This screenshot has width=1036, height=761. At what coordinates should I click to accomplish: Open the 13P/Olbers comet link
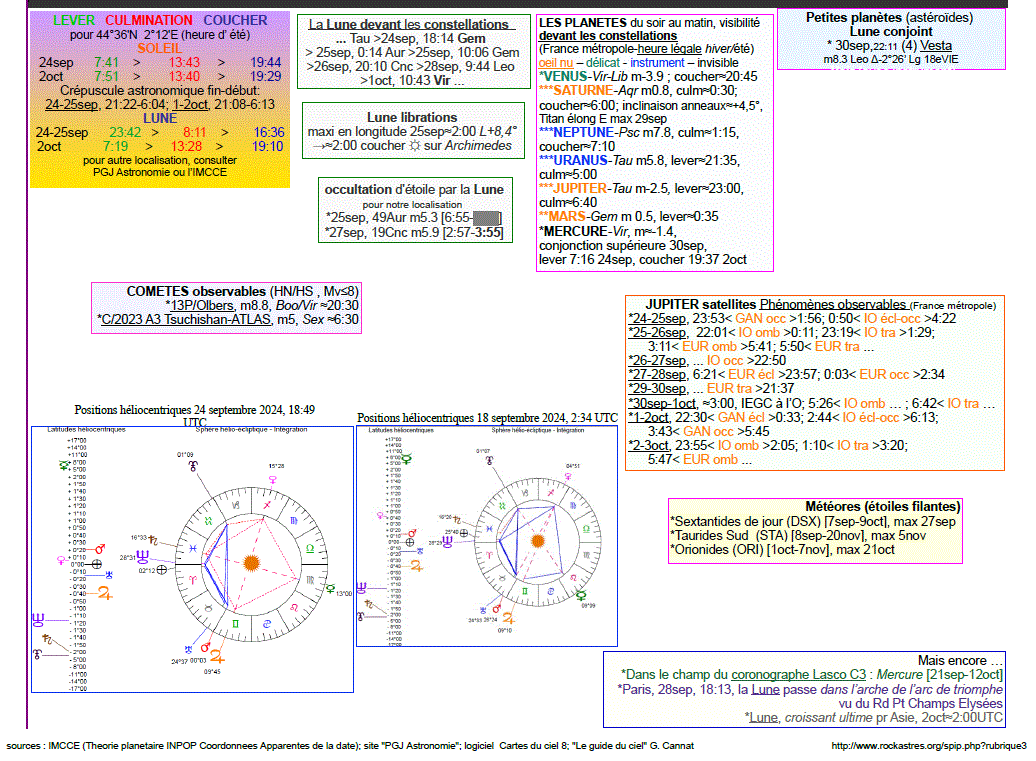pyautogui.click(x=202, y=305)
